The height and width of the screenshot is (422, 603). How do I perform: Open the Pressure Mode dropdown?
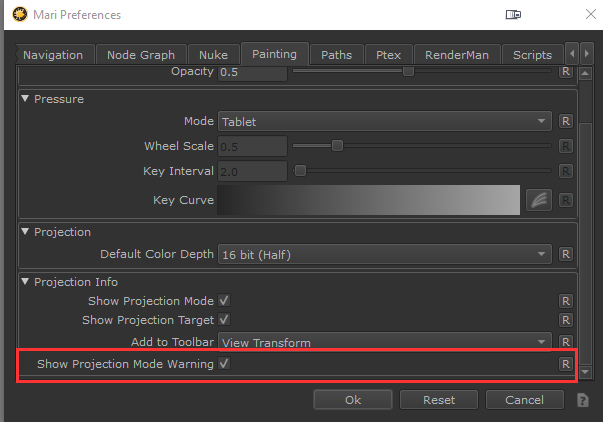coord(385,121)
